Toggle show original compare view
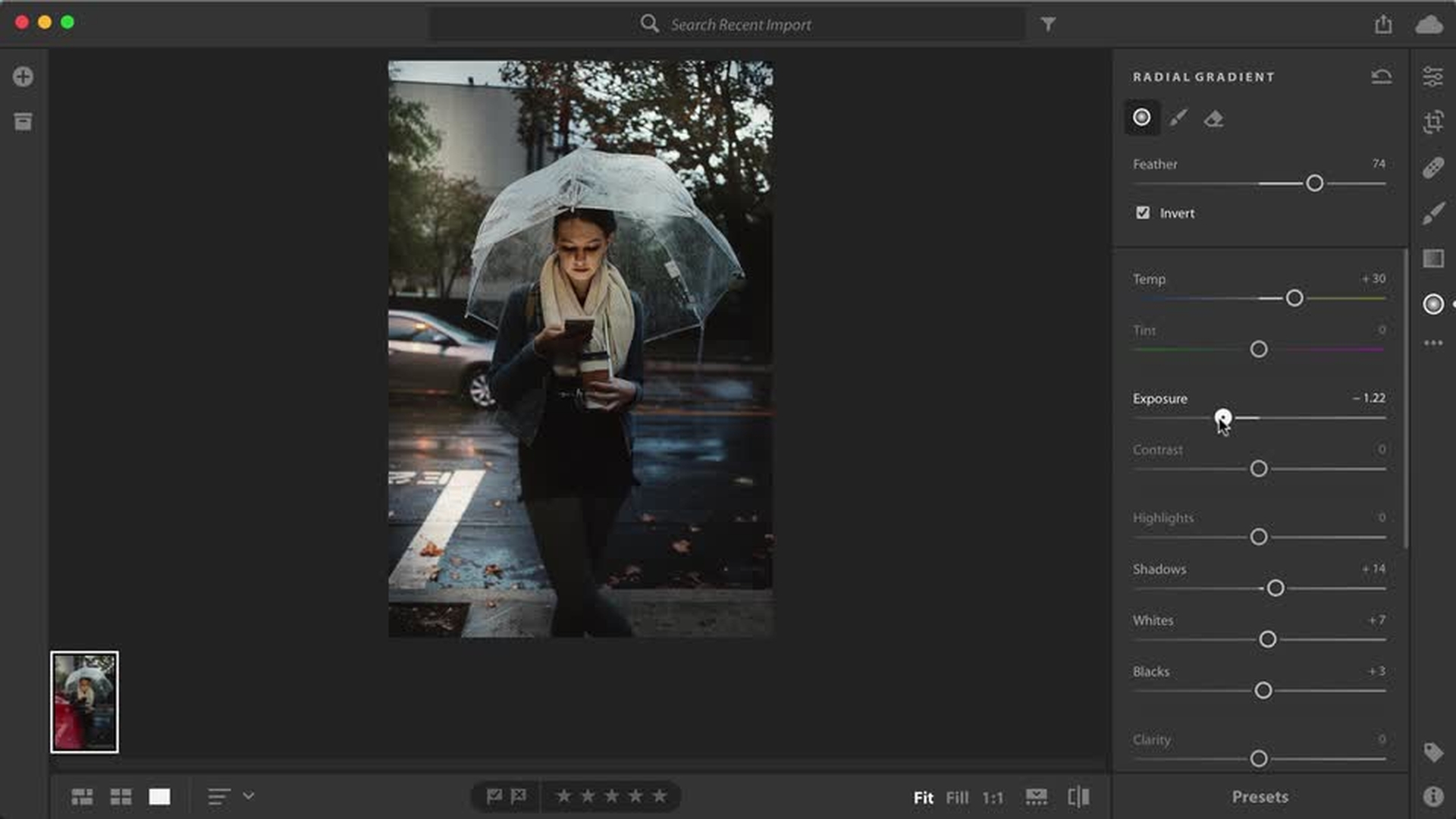1456x819 pixels. tap(1078, 797)
